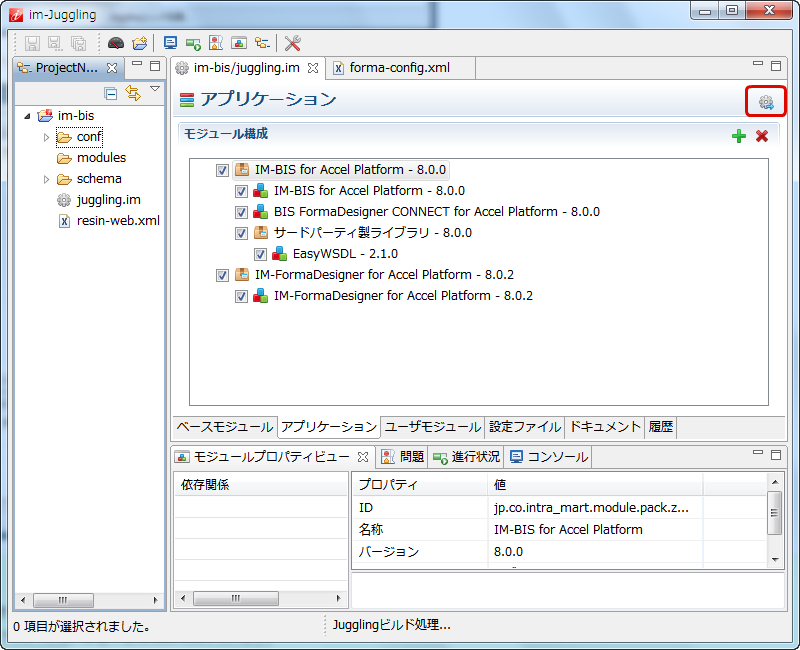Image resolution: width=800 pixels, height=650 pixels.
Task: Open the module property view toolbar icon
Action: 239,43
